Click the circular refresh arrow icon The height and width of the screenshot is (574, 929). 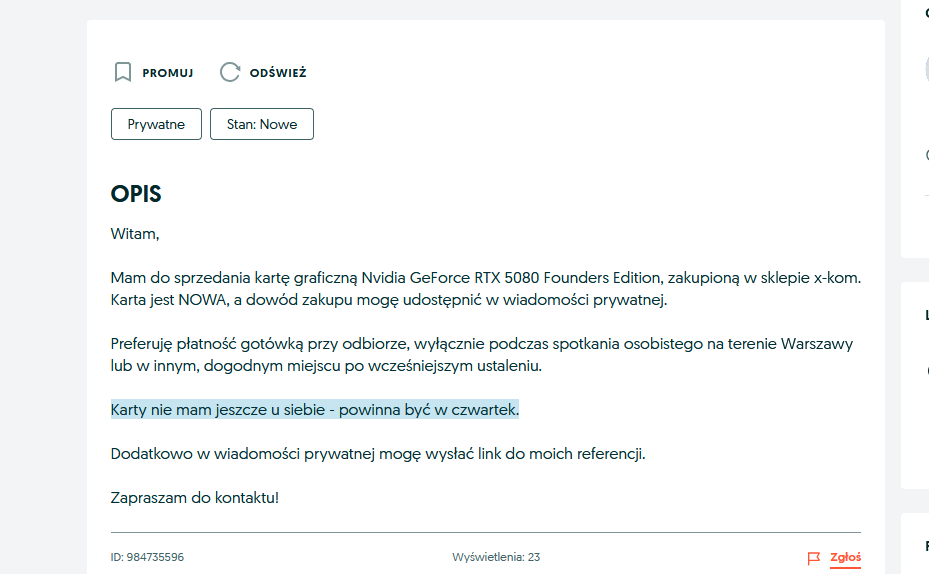[230, 72]
